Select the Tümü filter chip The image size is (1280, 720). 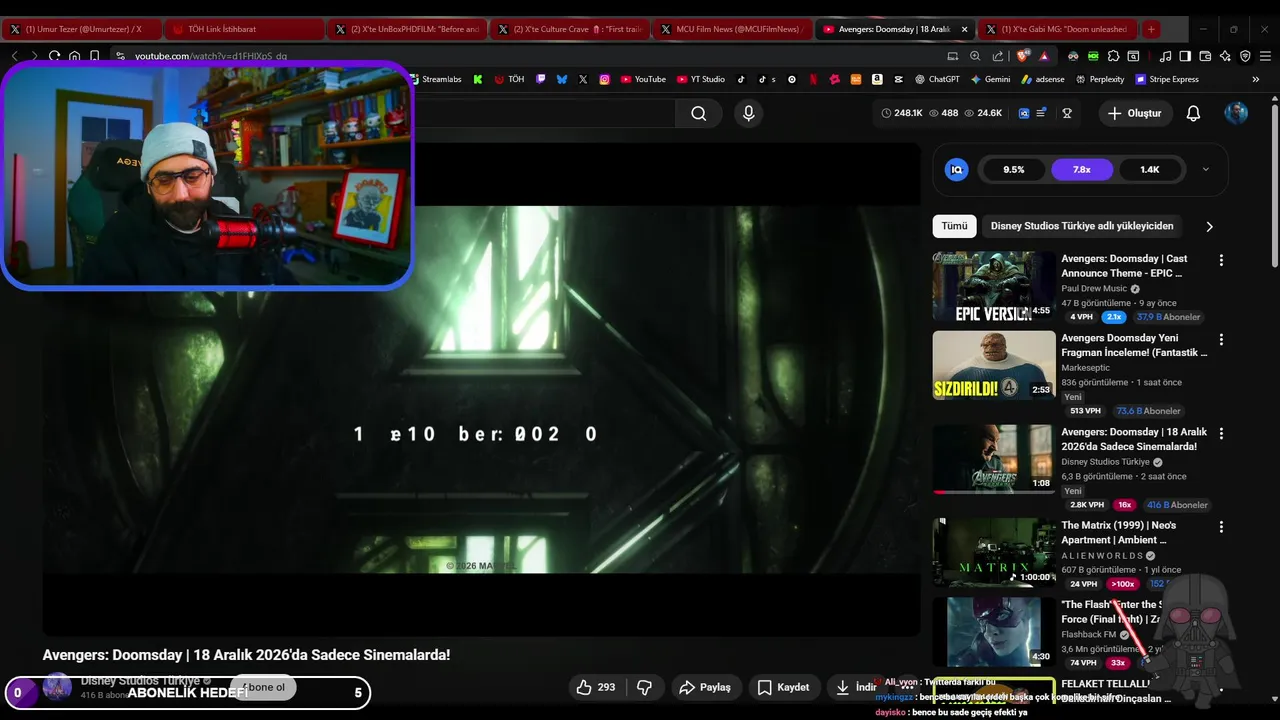(x=954, y=226)
